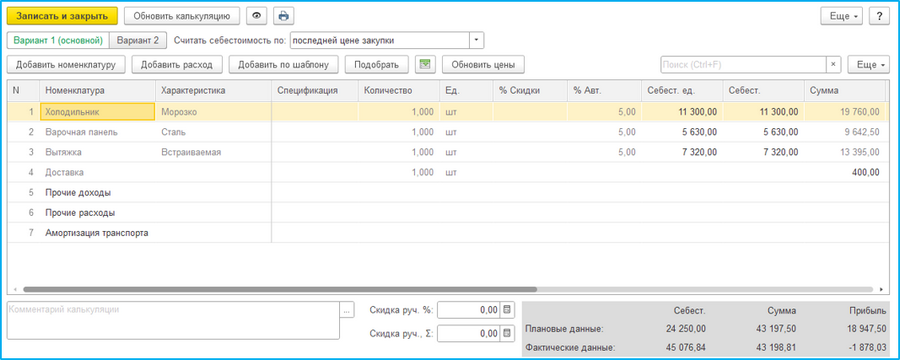Click Обновить цены button
The width and height of the screenshot is (900, 360).
483,64
